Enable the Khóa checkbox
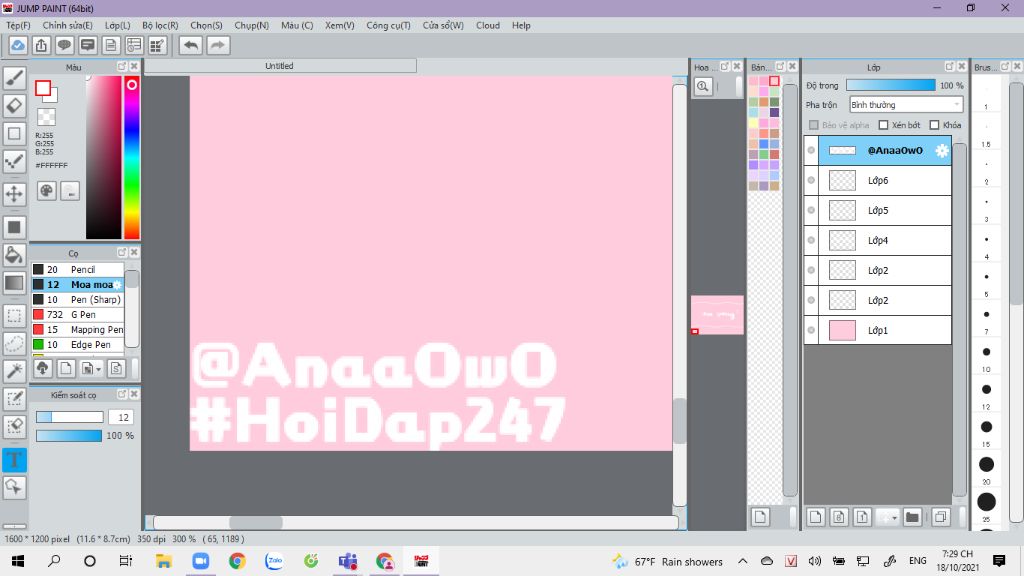Image resolution: width=1024 pixels, height=576 pixels. (935, 125)
